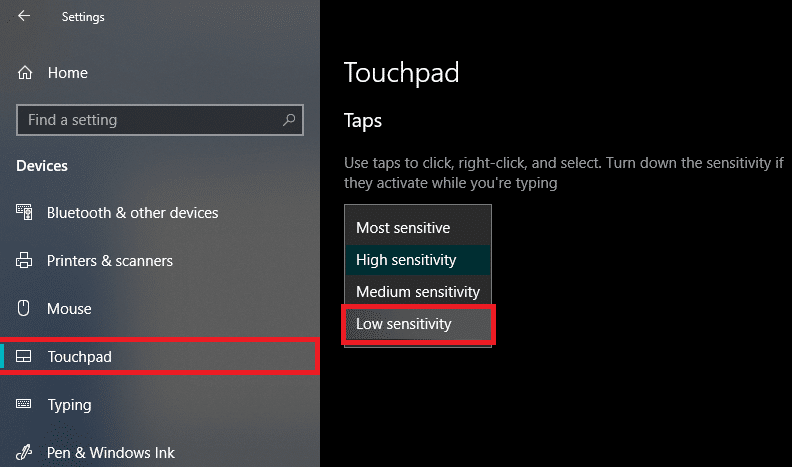This screenshot has width=792, height=467.
Task: Click the Mouse icon in sidebar
Action: tap(26, 309)
